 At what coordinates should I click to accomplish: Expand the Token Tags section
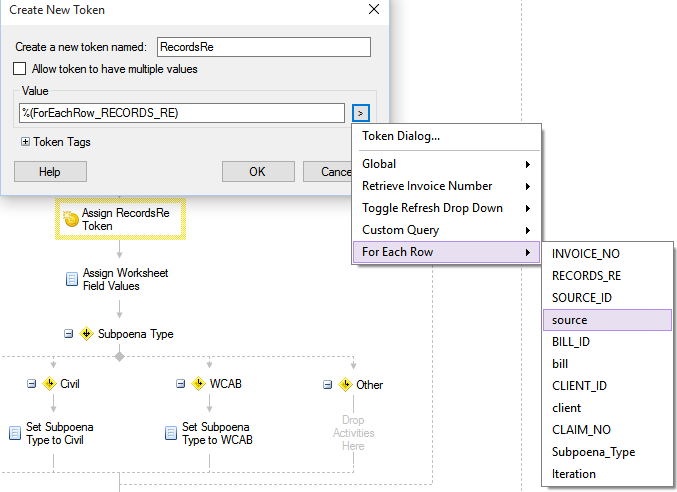point(25,142)
